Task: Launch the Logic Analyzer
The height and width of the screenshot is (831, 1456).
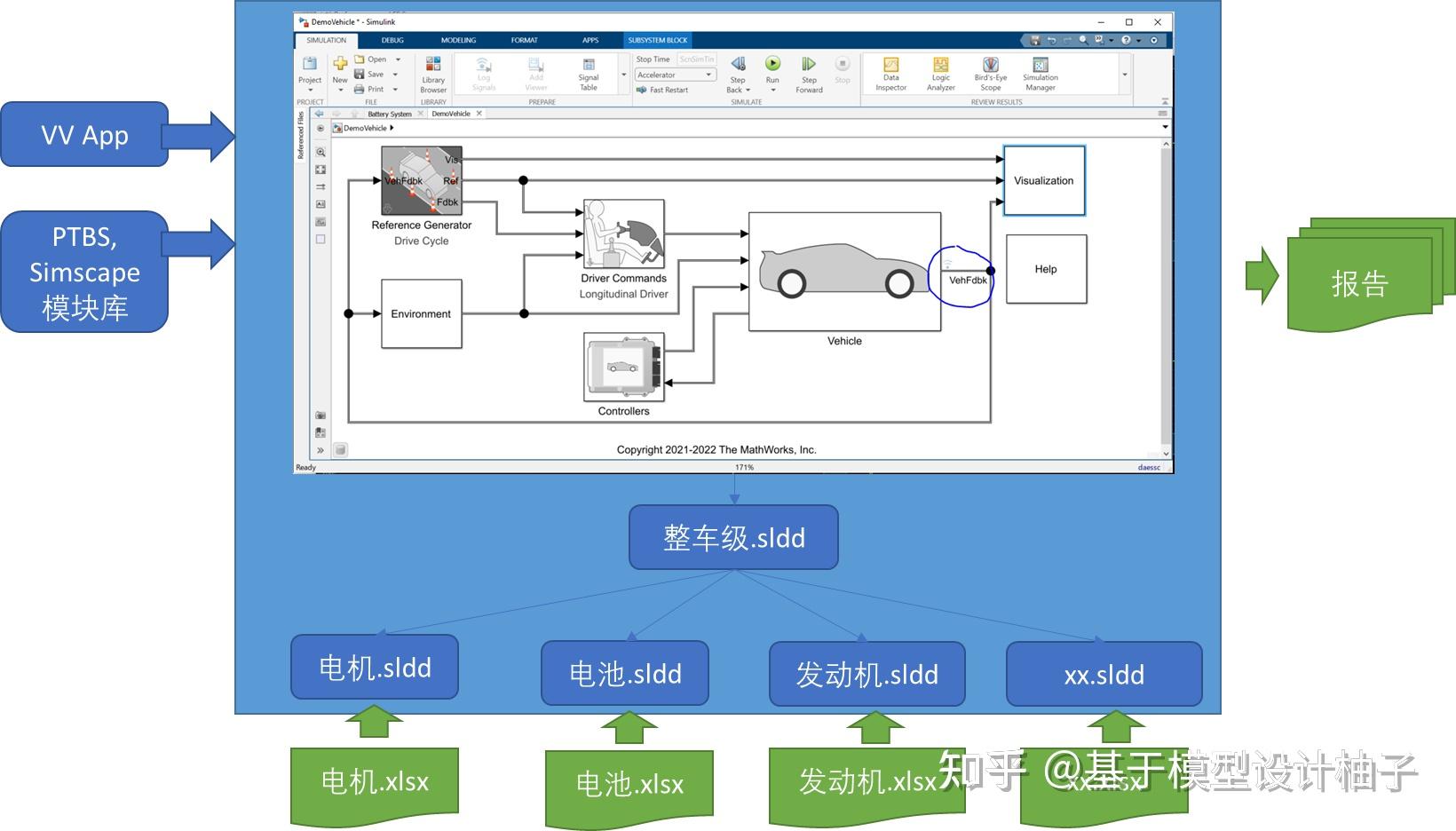Action: [x=941, y=75]
